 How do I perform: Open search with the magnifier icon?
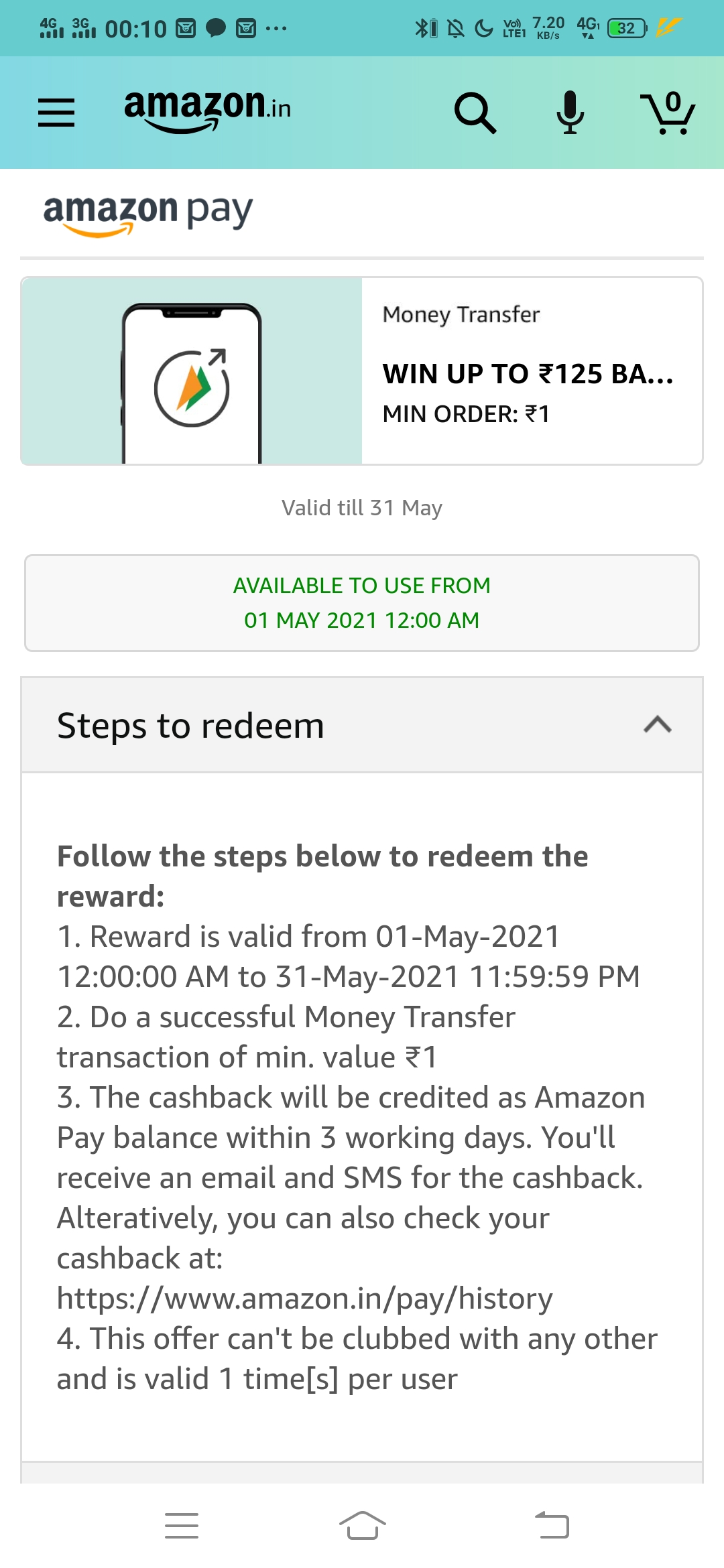pyautogui.click(x=475, y=113)
